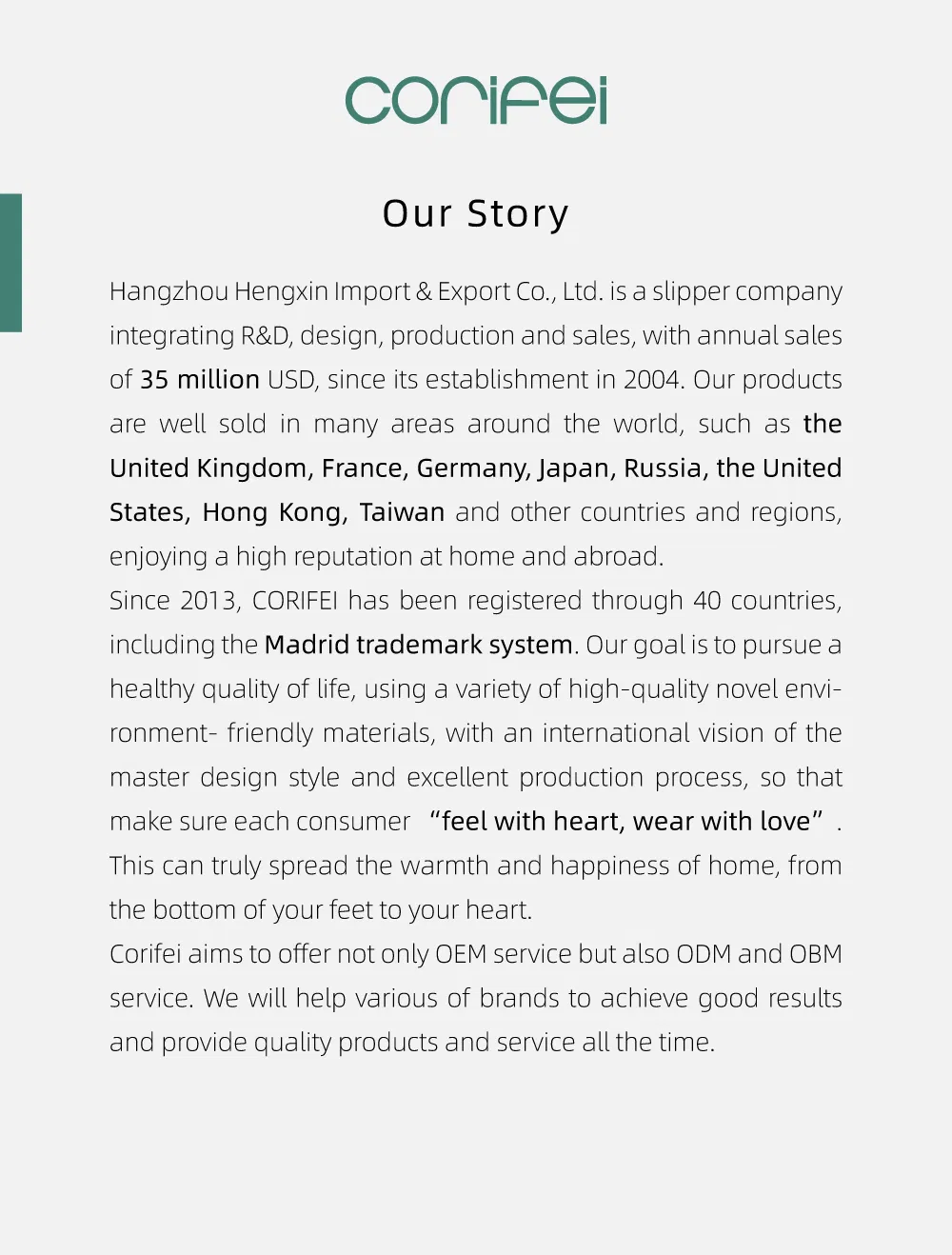Viewport: 952px width, 1255px height.
Task: Click the green bar on left edge
Action: [x=10, y=263]
